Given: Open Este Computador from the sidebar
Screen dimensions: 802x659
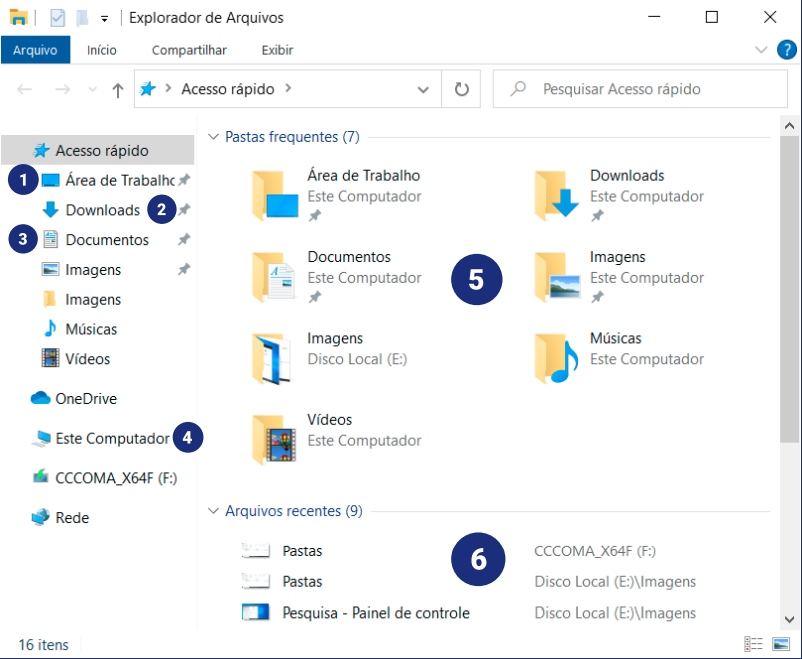Looking at the screenshot, I should click(100, 437).
